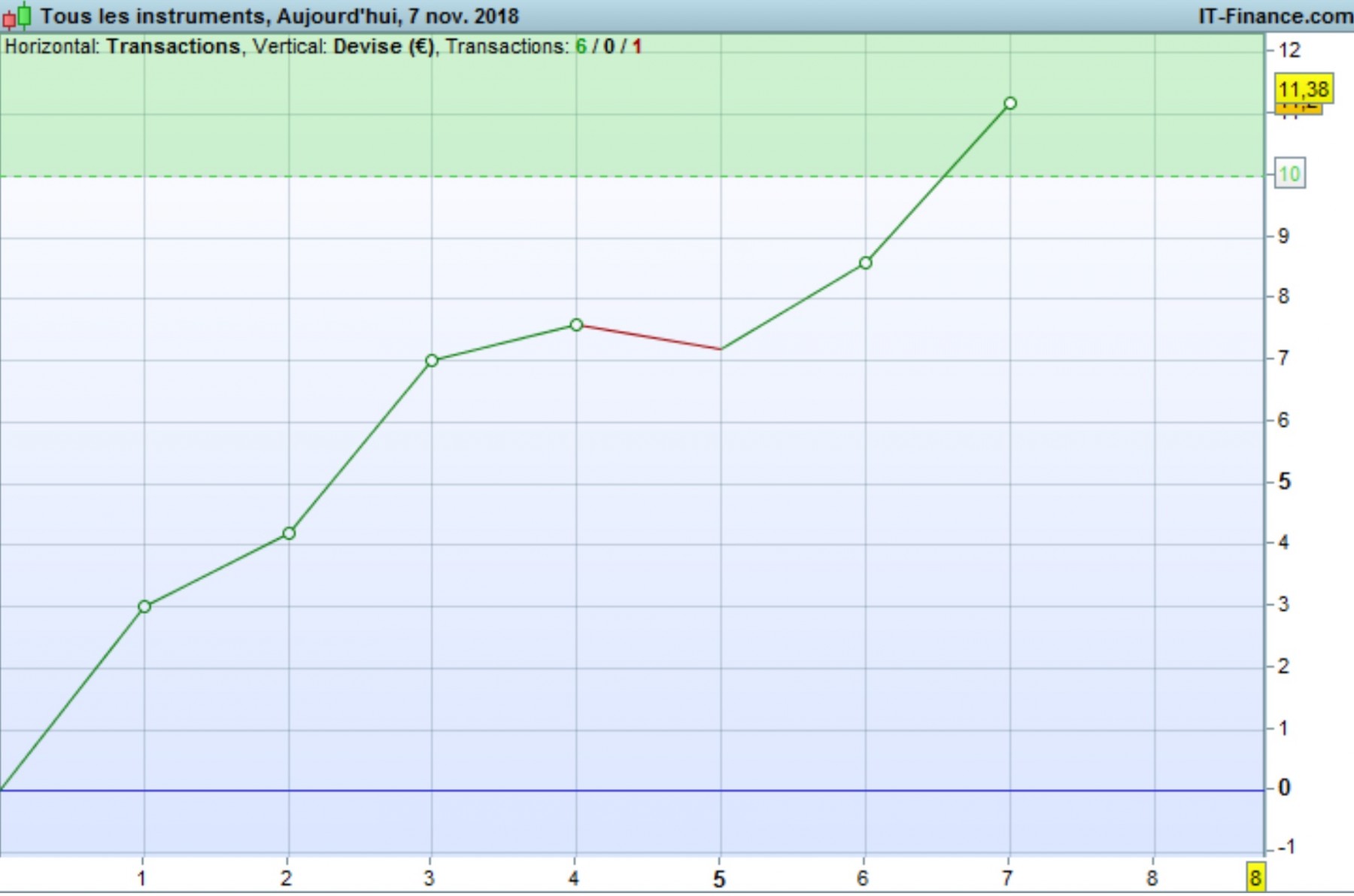Image resolution: width=1354 pixels, height=896 pixels.
Task: Click the red losing transactions count 1
Action: pyautogui.click(x=636, y=47)
